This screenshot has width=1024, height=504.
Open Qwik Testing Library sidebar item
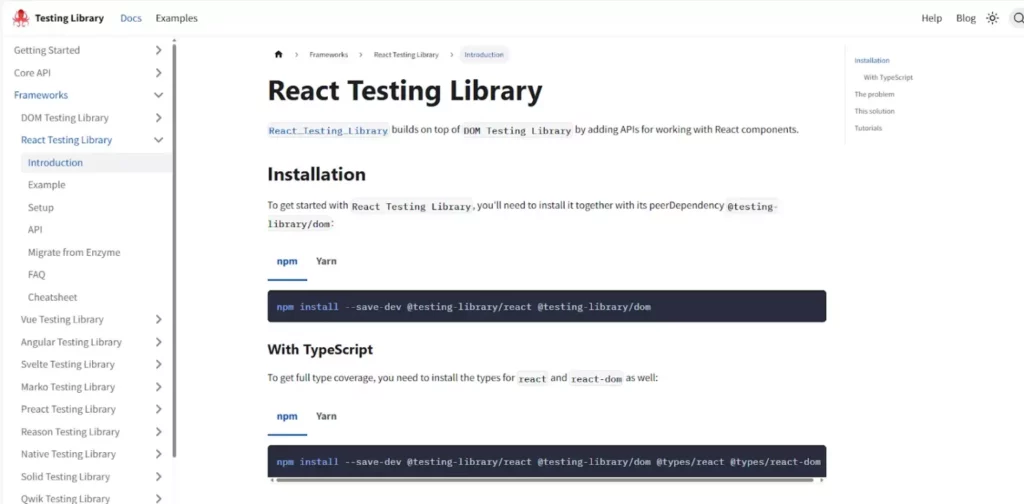[x=65, y=499]
